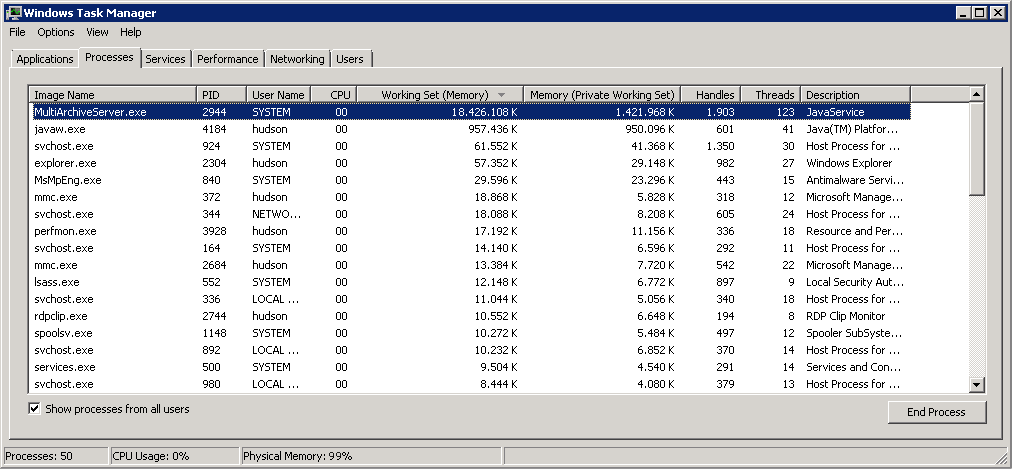The image size is (1012, 469).
Task: Open the Options menu
Action: (x=56, y=32)
